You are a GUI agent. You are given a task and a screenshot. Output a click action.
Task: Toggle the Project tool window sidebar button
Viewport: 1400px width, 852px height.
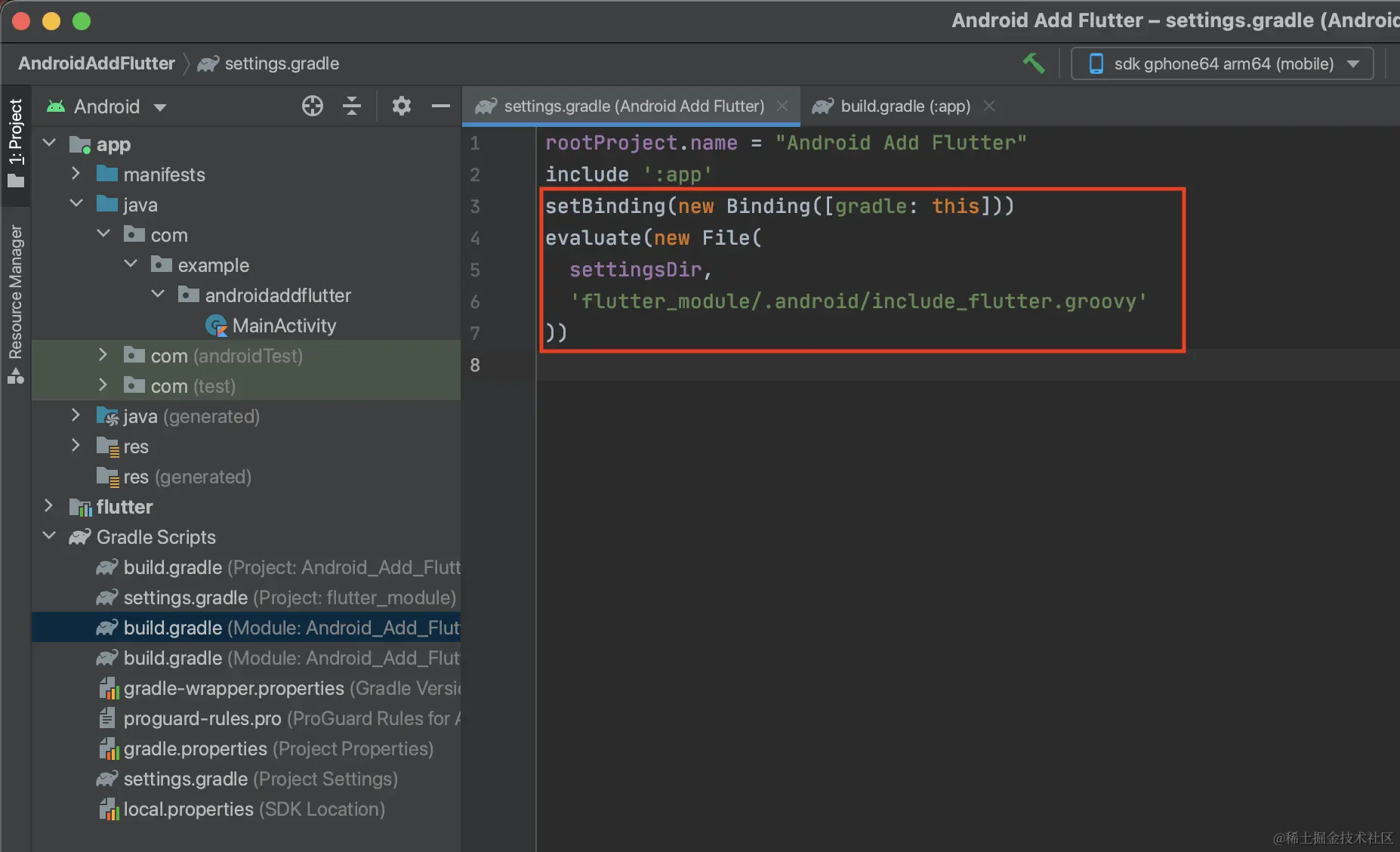16,144
